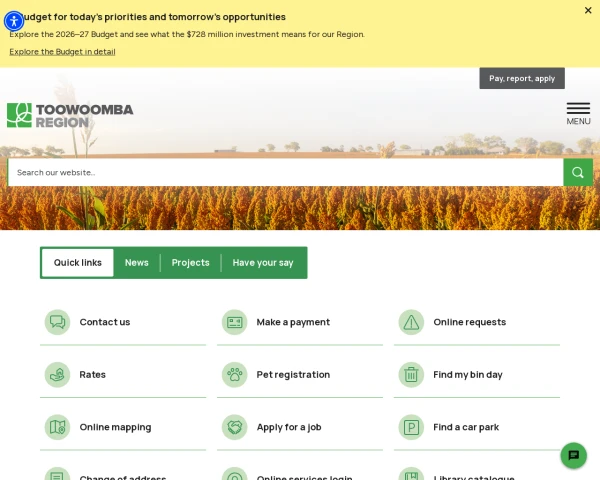
Task: Open the Find a car park link
Action: pyautogui.click(x=466, y=427)
